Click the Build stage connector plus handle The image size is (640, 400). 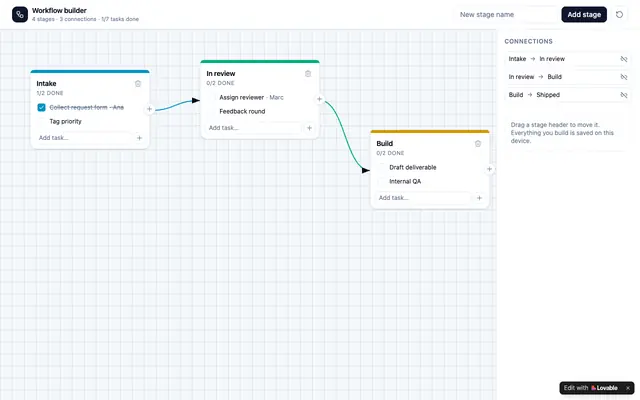(489, 169)
